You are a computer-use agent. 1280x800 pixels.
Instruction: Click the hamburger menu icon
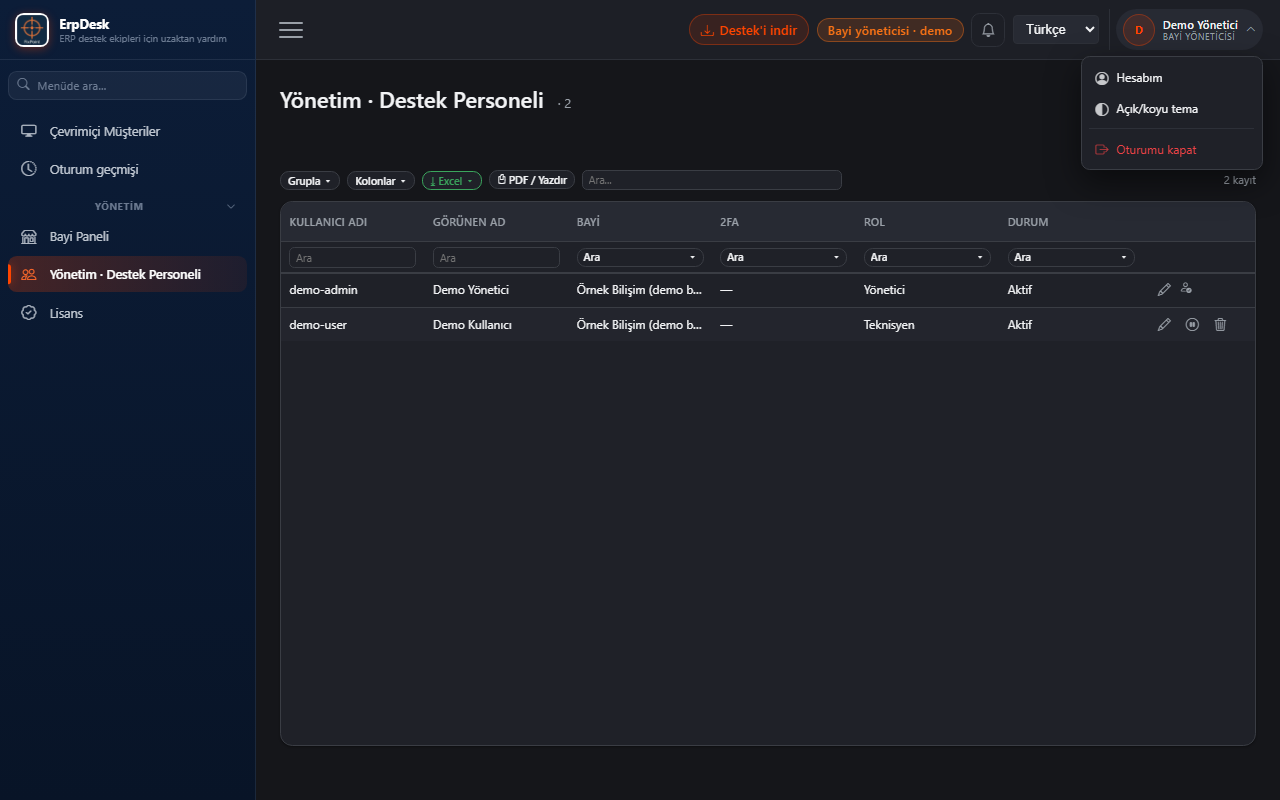click(291, 30)
